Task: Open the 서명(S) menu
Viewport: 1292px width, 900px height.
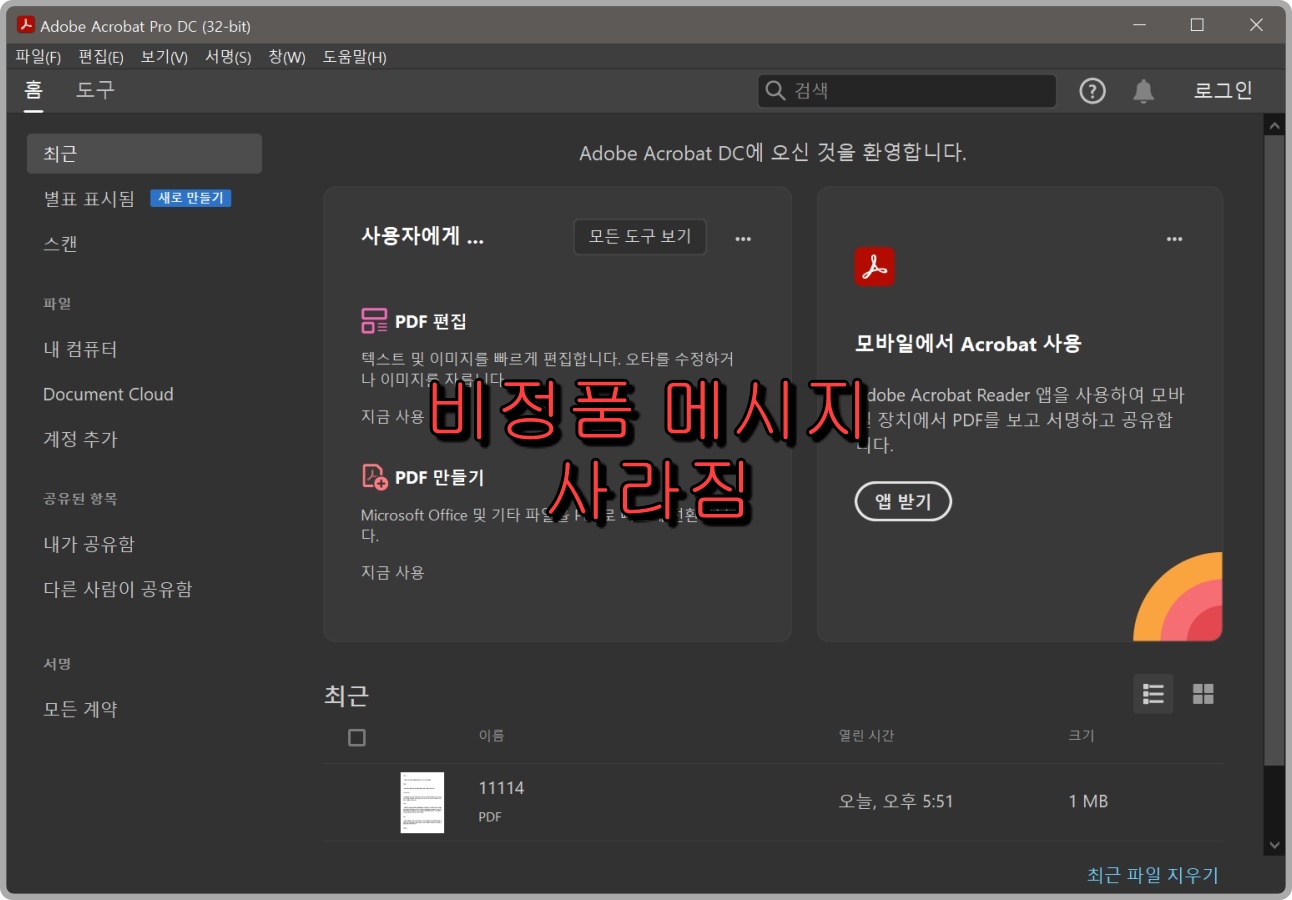Action: pyautogui.click(x=228, y=57)
